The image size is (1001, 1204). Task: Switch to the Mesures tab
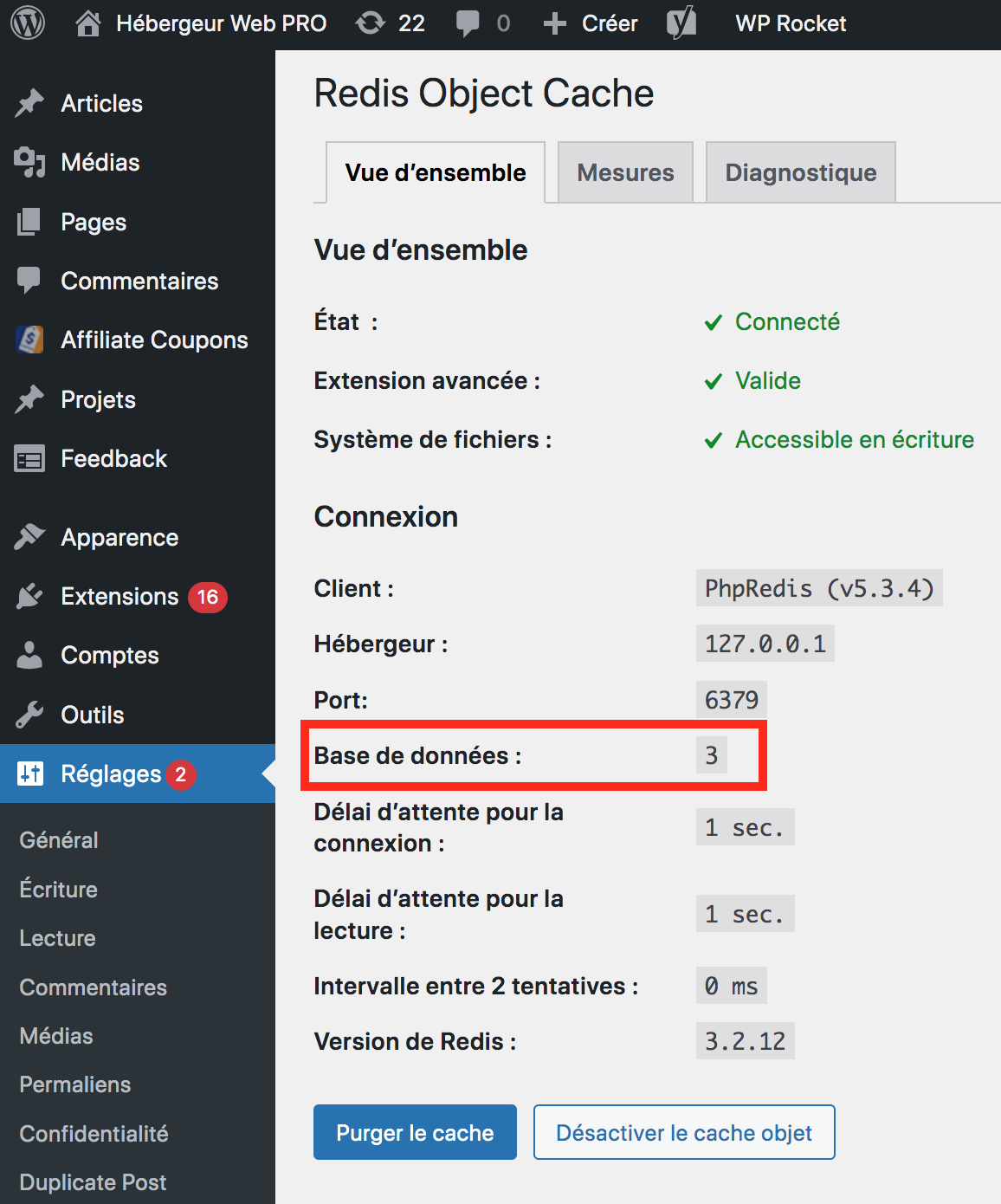tap(625, 172)
